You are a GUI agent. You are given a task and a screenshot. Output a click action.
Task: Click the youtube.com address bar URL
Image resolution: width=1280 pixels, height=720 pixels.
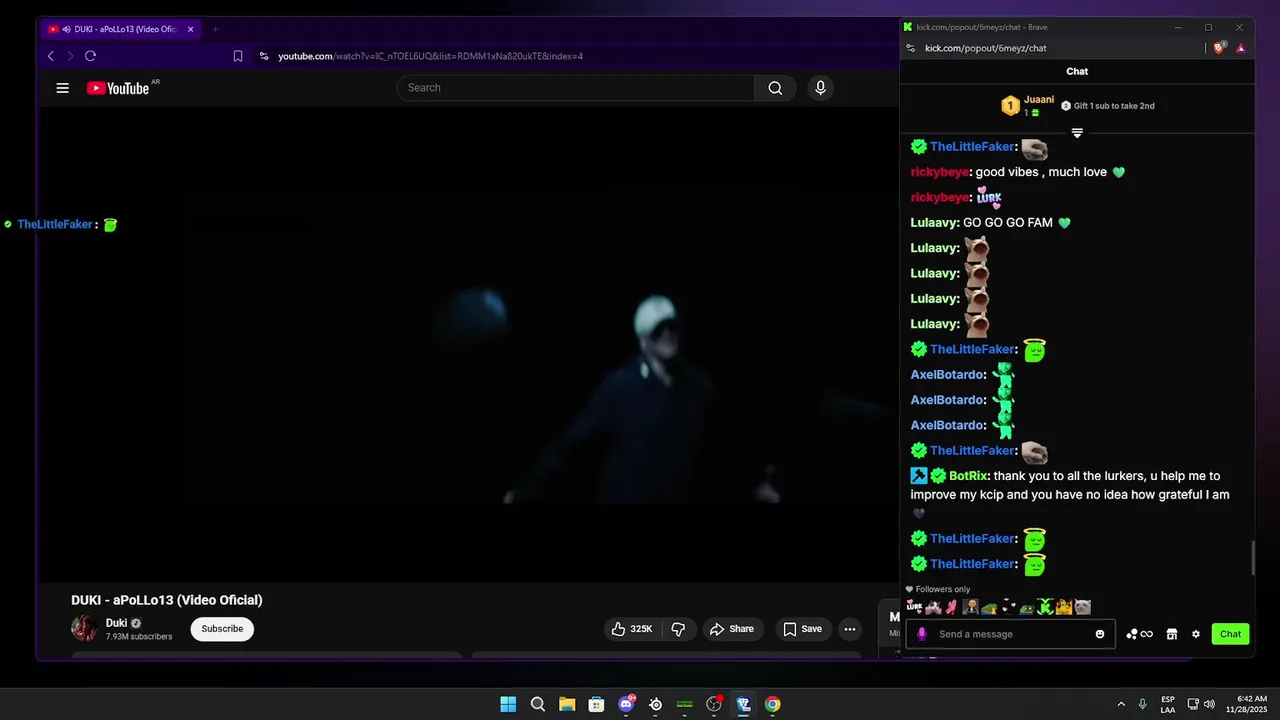tap(430, 56)
